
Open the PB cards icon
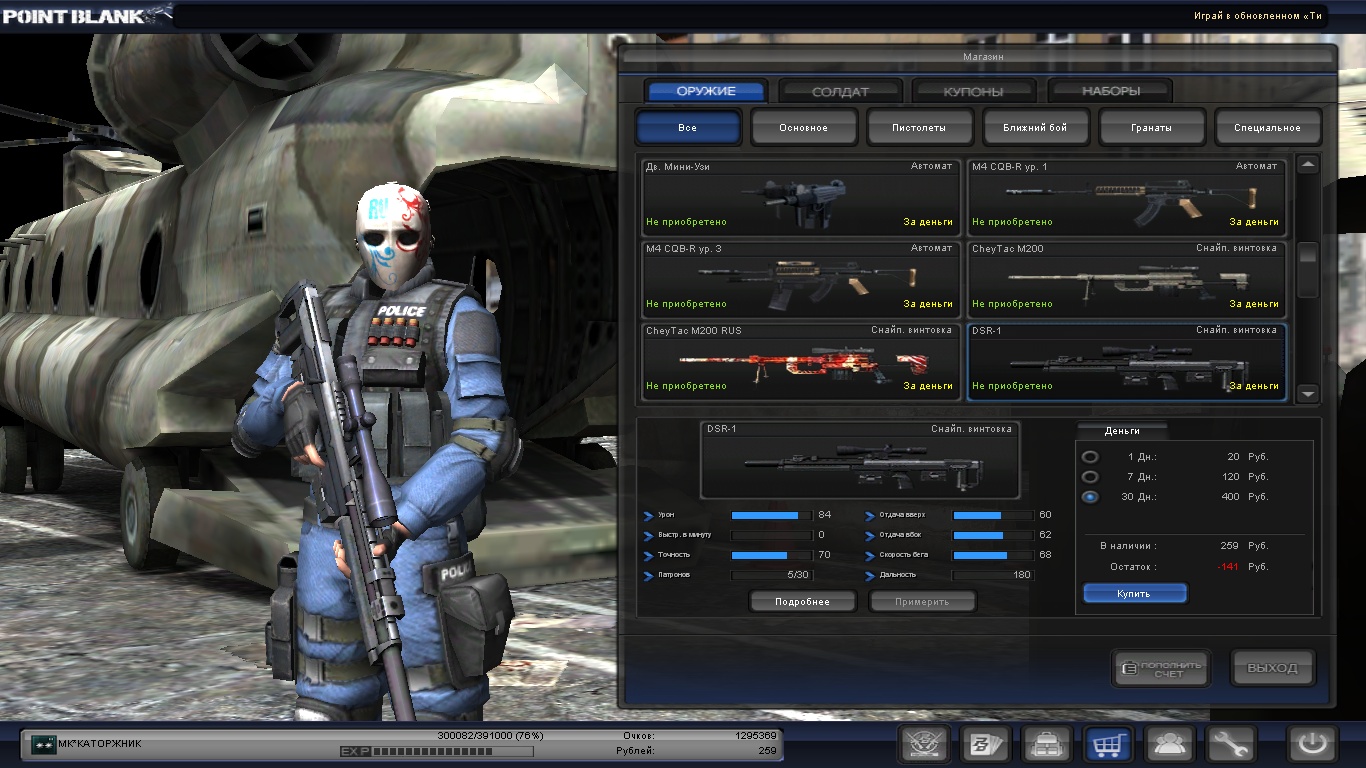point(985,744)
